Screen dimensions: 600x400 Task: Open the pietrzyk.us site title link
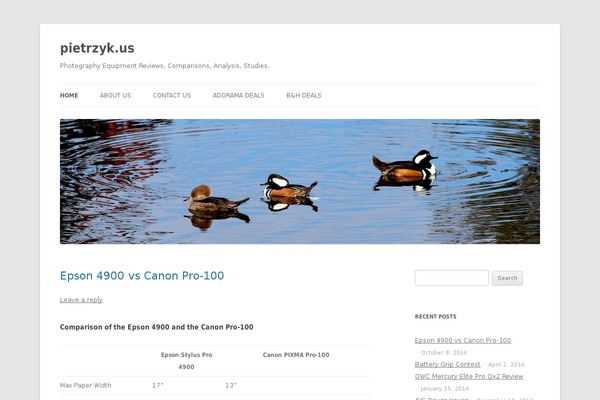point(97,48)
